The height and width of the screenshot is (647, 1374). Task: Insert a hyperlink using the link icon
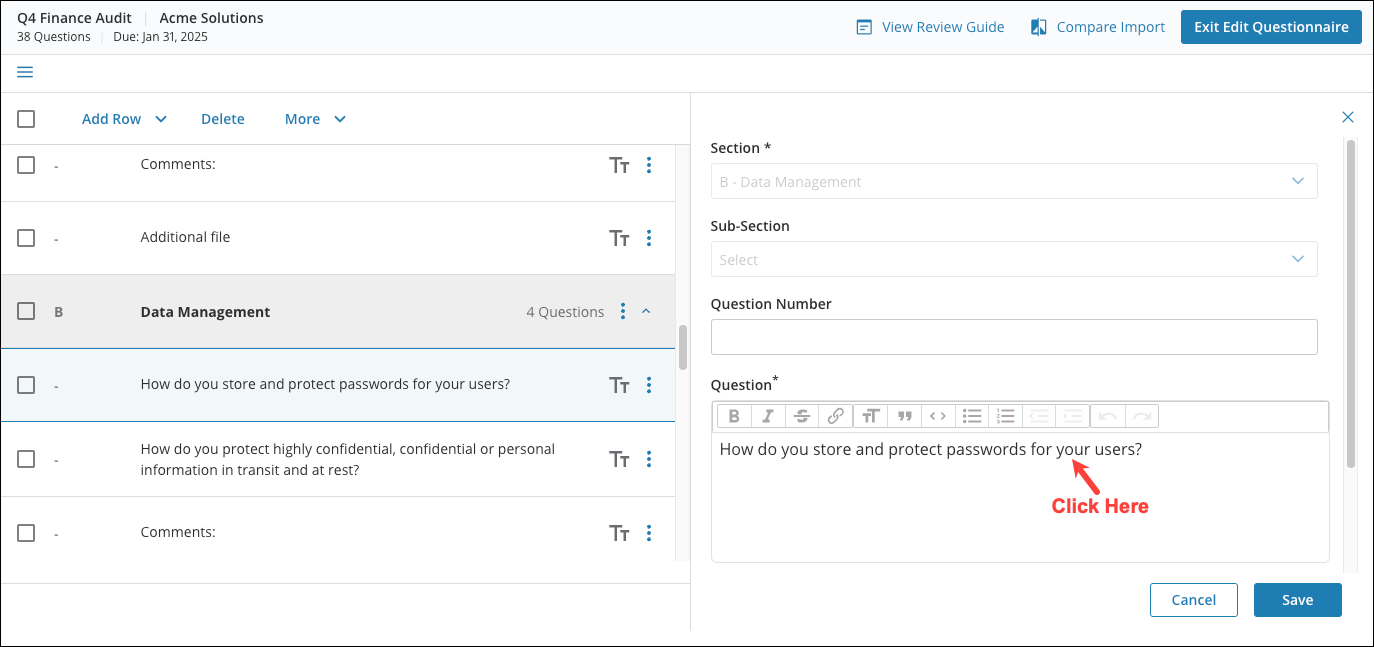(836, 415)
